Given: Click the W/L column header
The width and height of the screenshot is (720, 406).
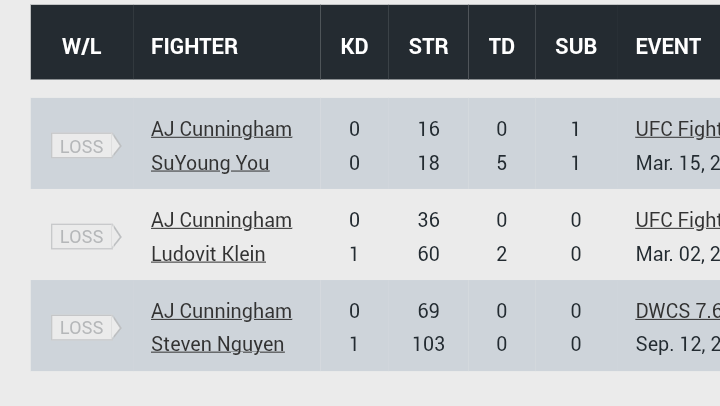Looking at the screenshot, I should [x=81, y=46].
